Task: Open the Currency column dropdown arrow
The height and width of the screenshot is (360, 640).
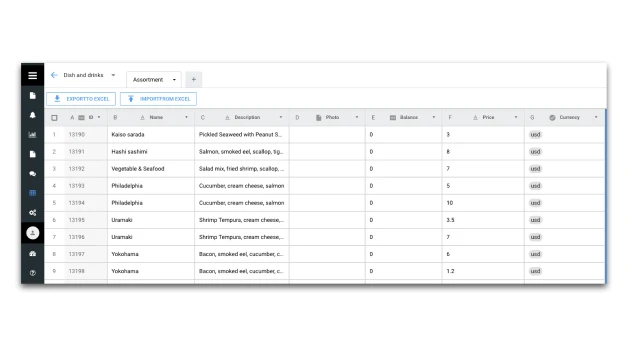Action: point(596,118)
